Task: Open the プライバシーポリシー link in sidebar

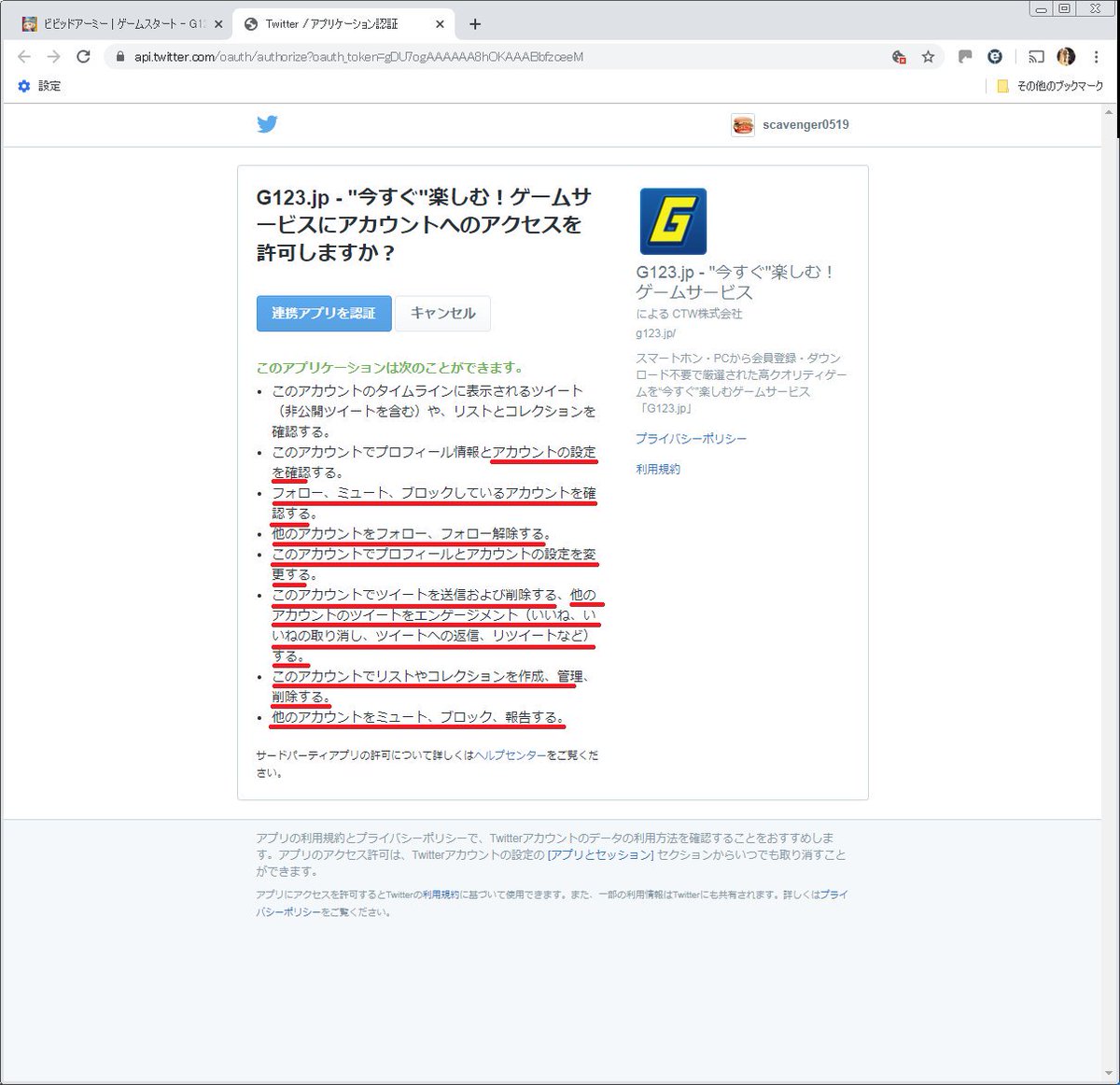Action: coord(692,439)
